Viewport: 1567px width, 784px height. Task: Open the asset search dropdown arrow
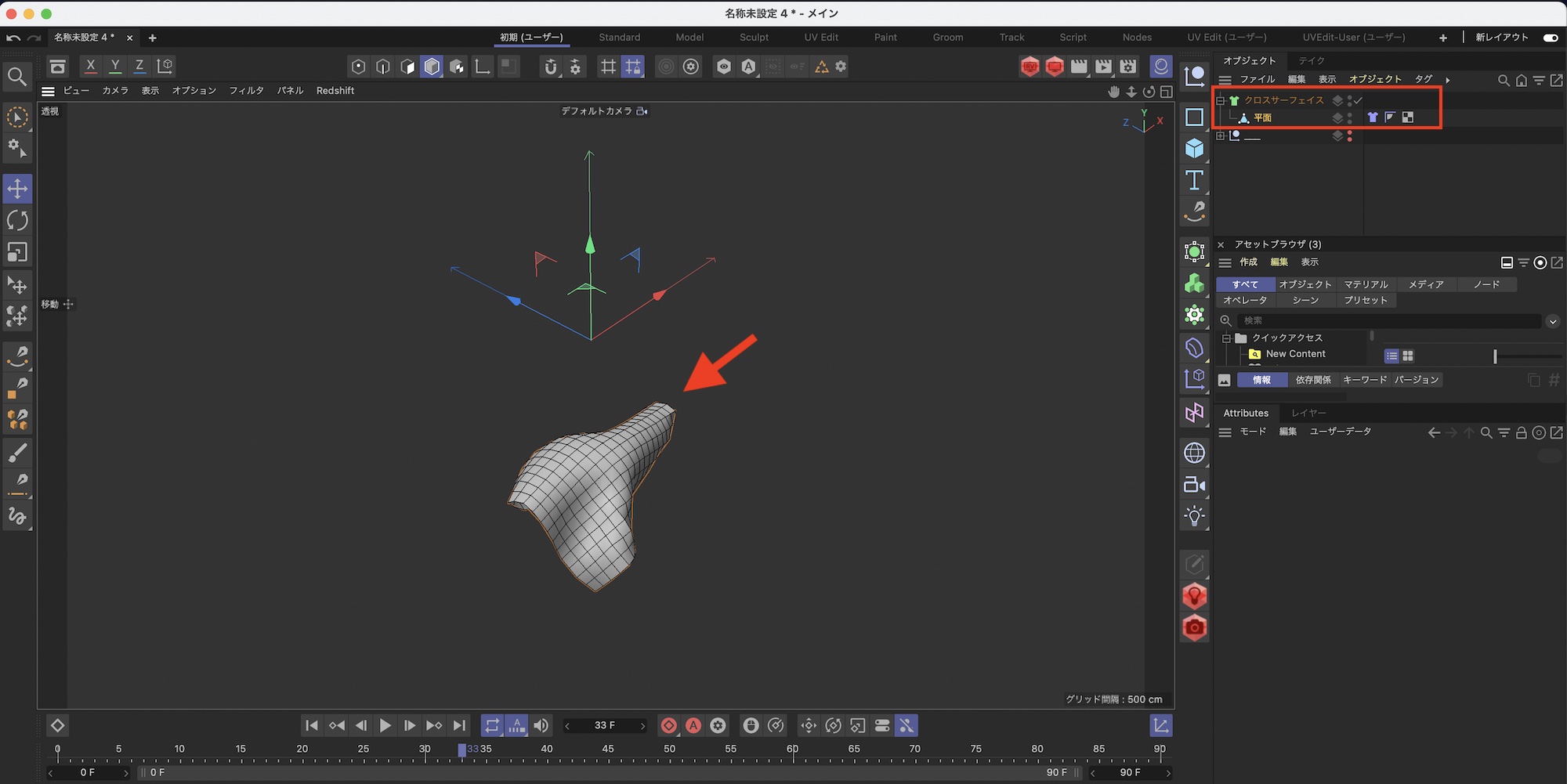coord(1552,321)
